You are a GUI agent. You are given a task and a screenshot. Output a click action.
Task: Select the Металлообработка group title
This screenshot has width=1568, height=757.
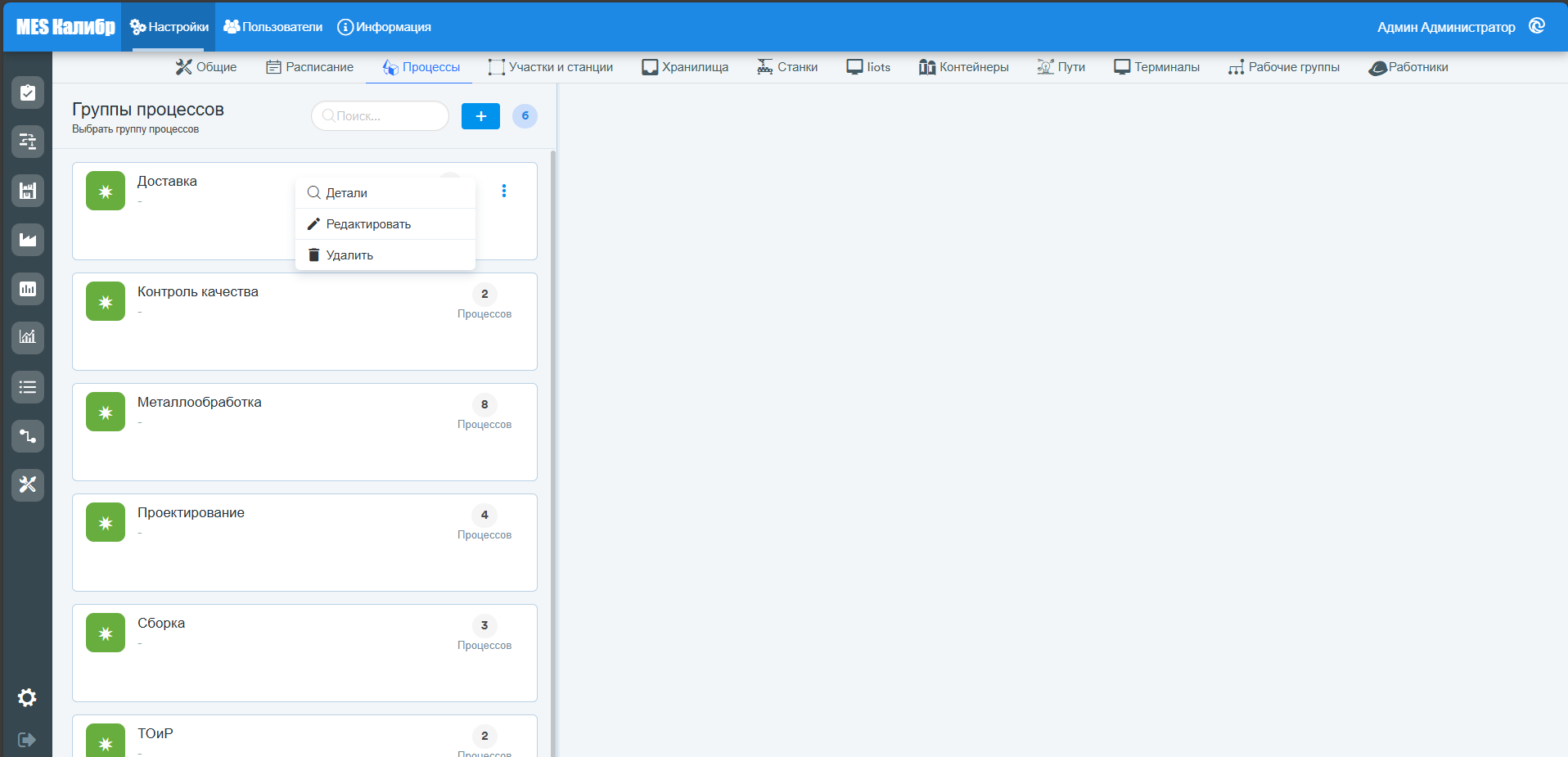pyautogui.click(x=200, y=402)
